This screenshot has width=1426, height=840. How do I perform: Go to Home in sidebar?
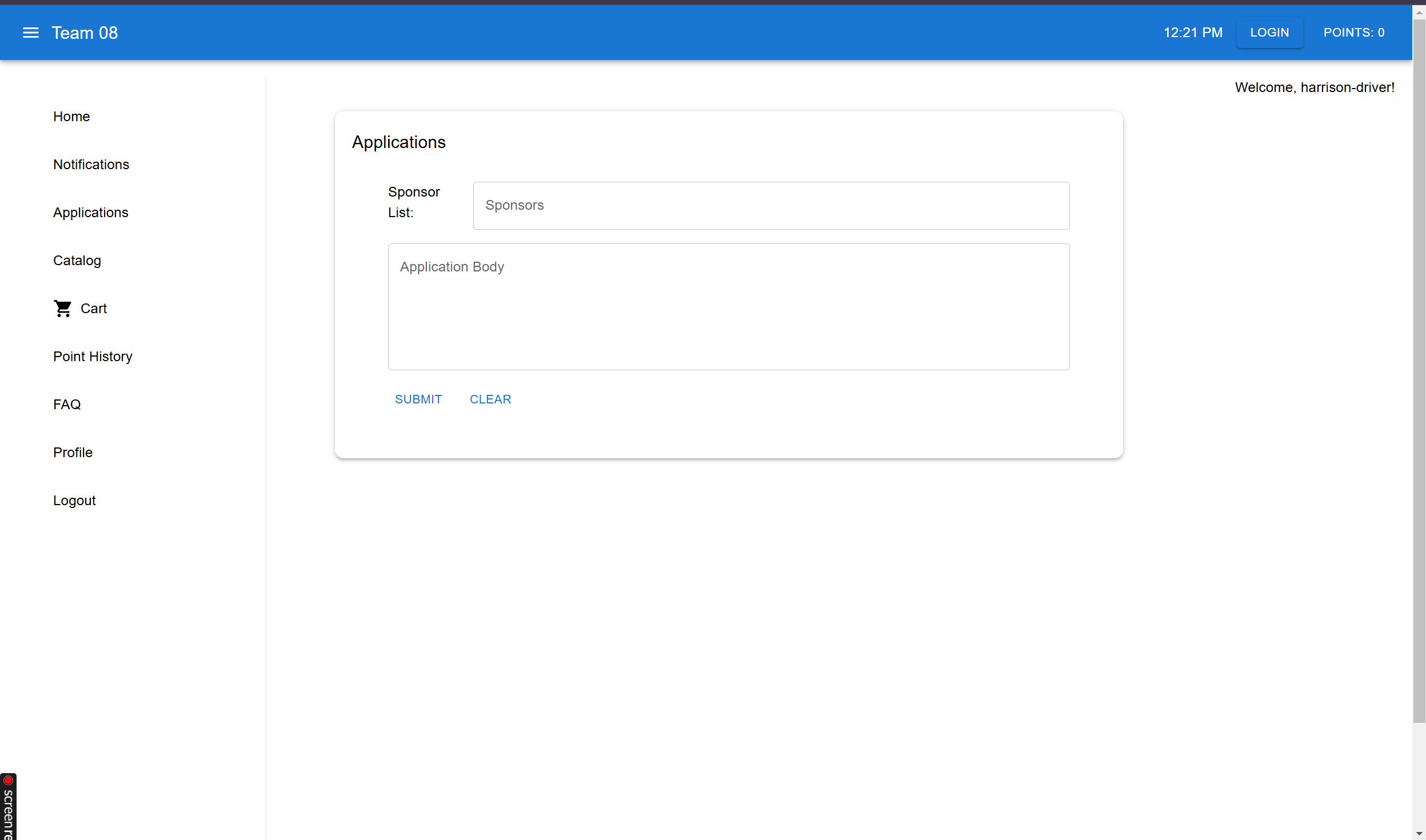pos(71,117)
